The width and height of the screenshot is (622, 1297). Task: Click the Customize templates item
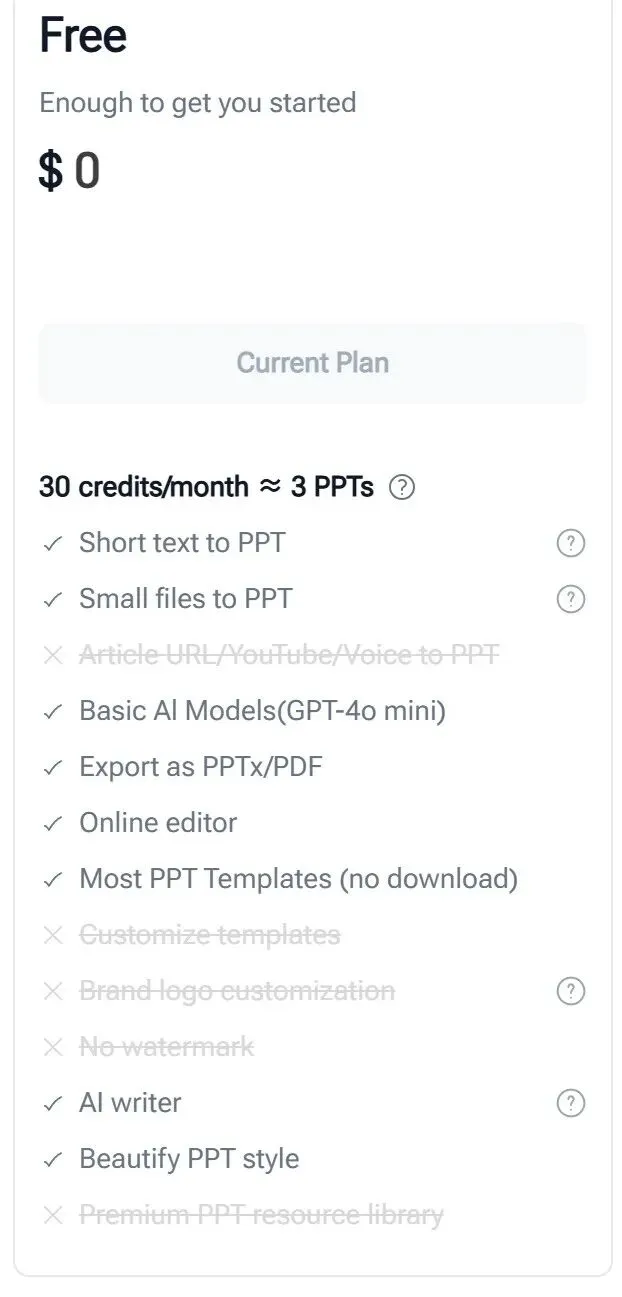[209, 935]
